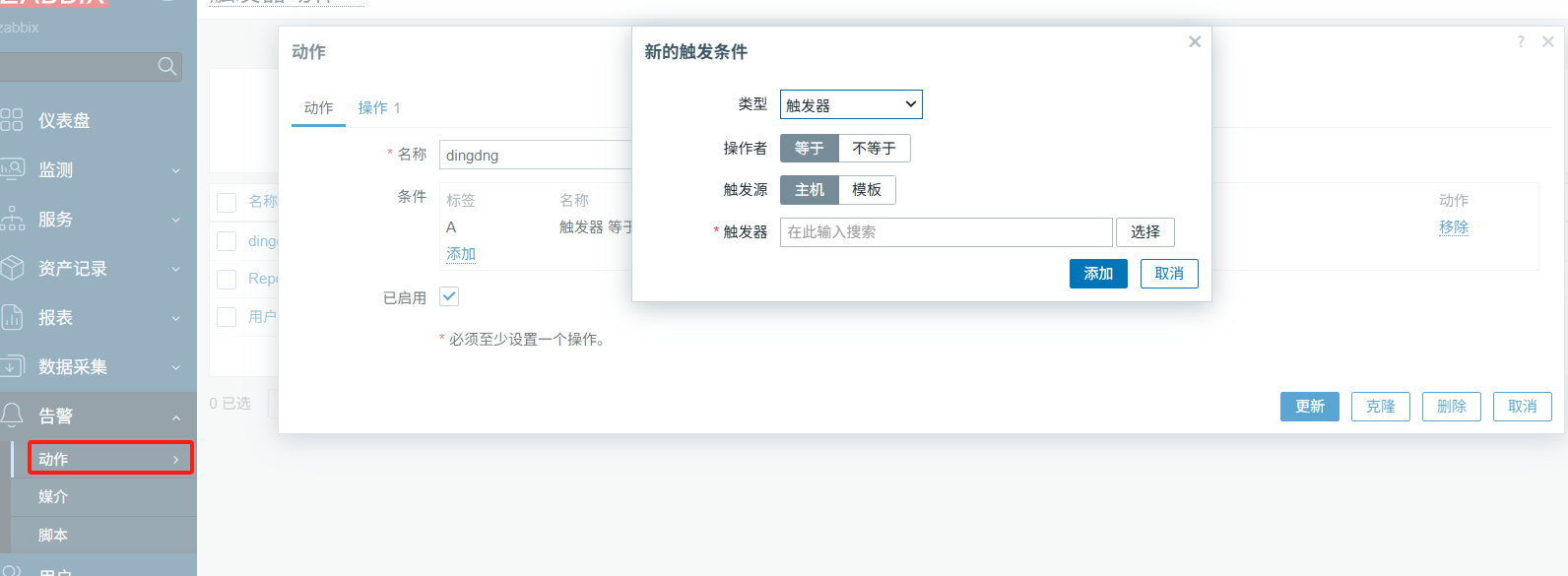Focus the 名称 field containing dingdng
Image resolution: width=1568 pixels, height=576 pixels.
pos(537,156)
